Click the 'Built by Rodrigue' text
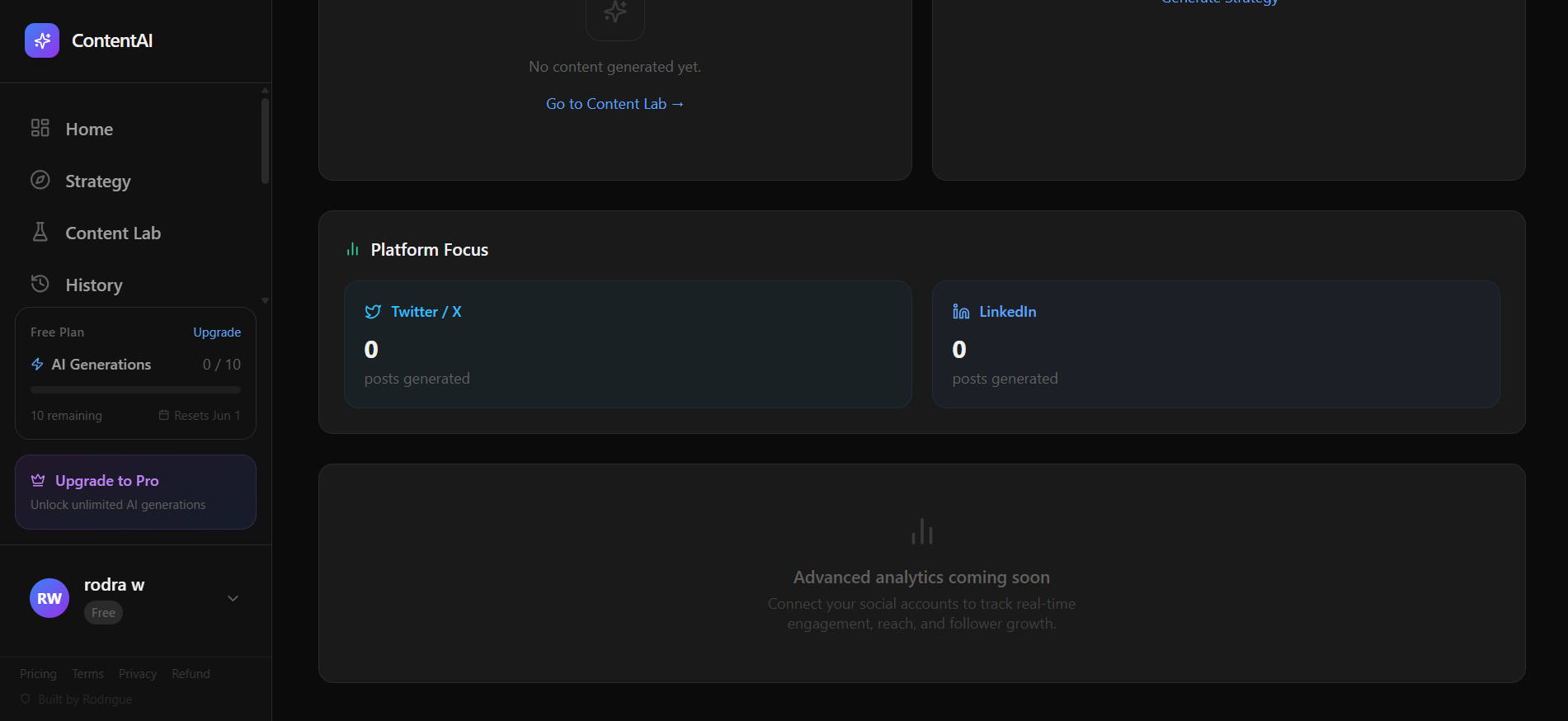The height and width of the screenshot is (721, 1568). [x=85, y=699]
